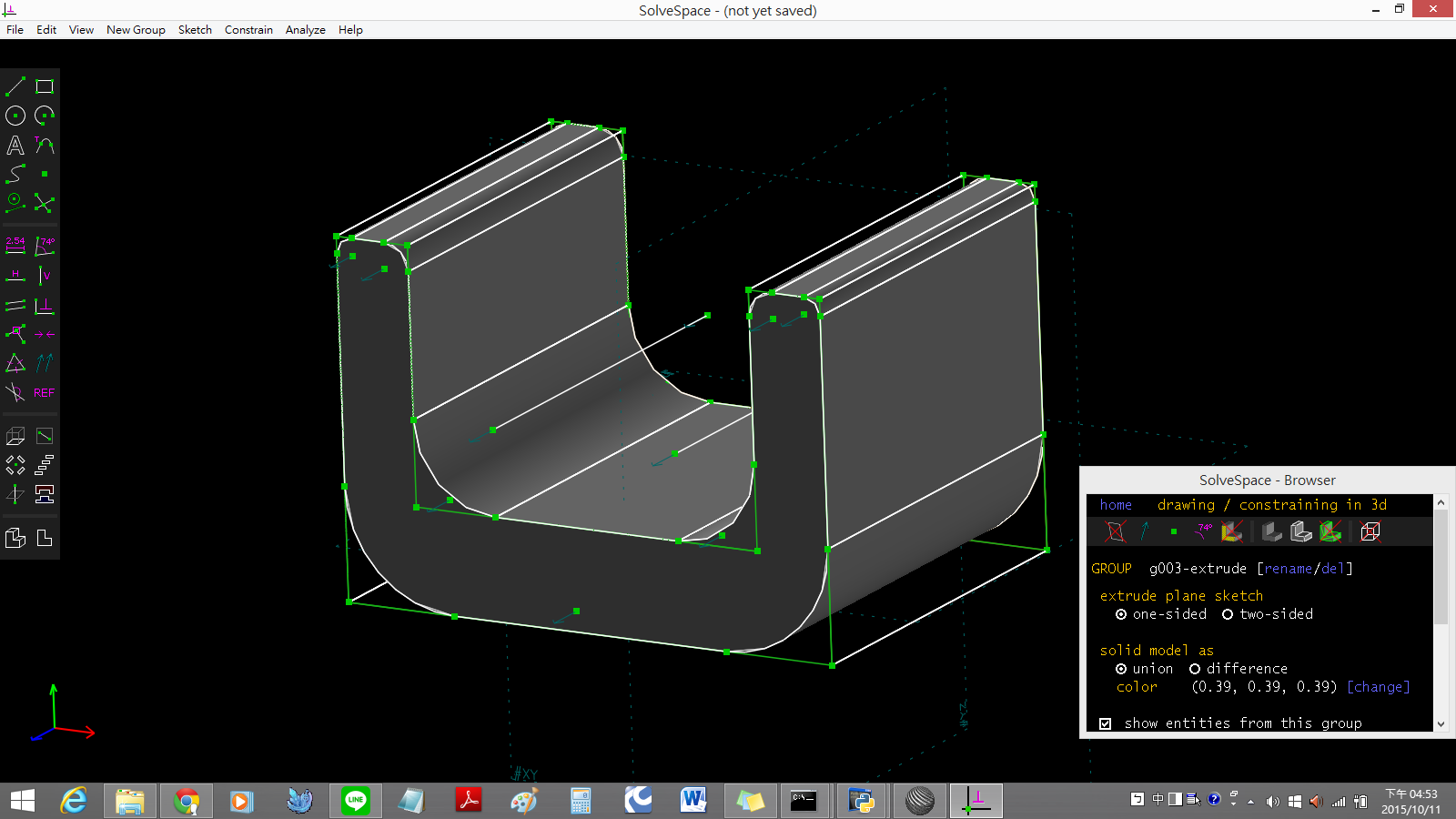Image resolution: width=1456 pixels, height=819 pixels.
Task: Create new group extruding sketch cube icon
Action: 15,436
